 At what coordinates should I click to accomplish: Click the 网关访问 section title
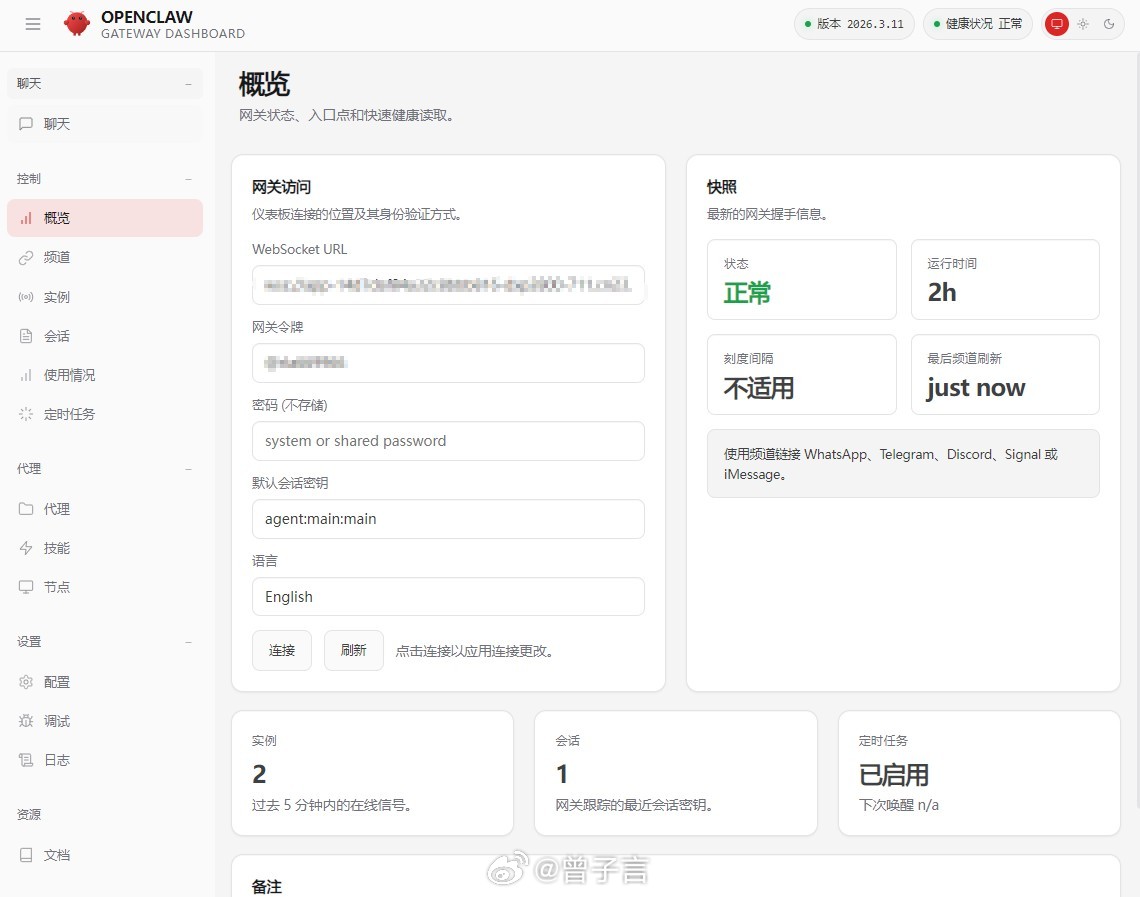[281, 187]
